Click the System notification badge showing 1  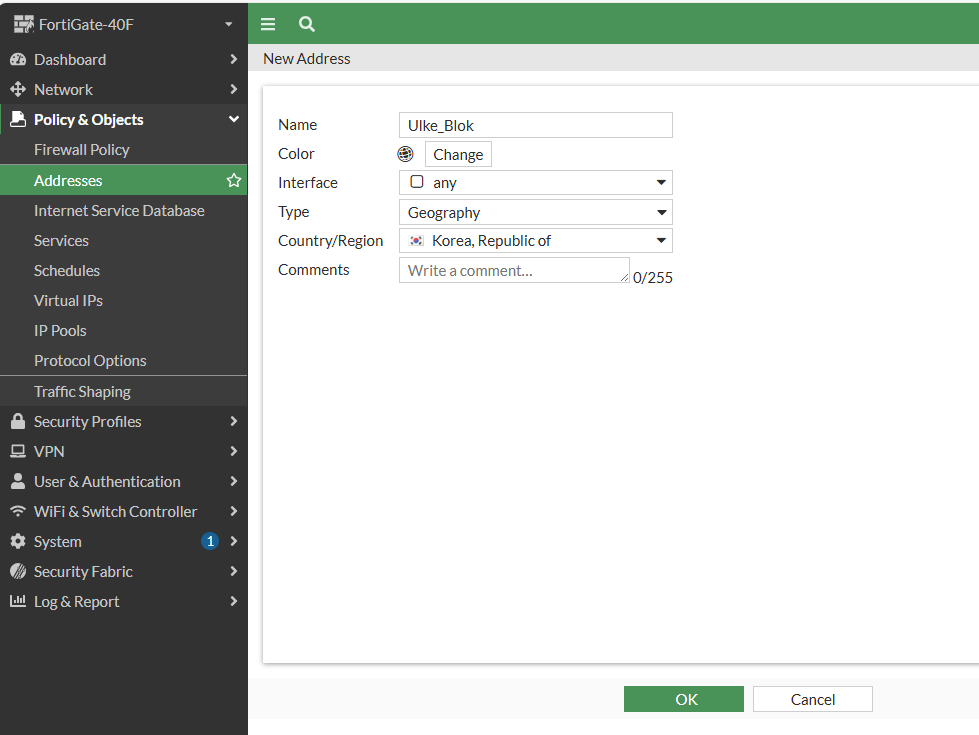[x=210, y=541]
